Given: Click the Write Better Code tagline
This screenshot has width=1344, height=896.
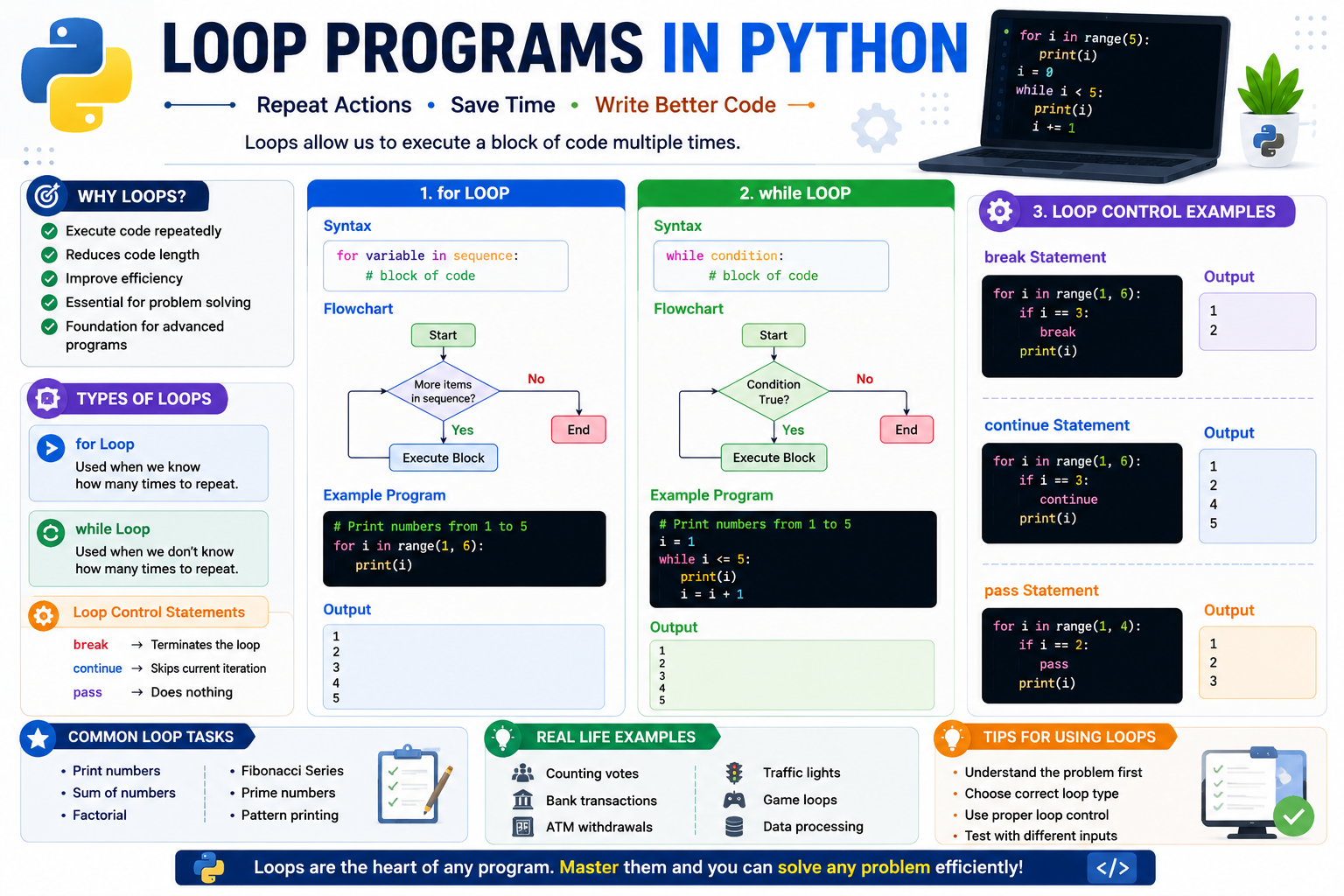Looking at the screenshot, I should pyautogui.click(x=685, y=105).
